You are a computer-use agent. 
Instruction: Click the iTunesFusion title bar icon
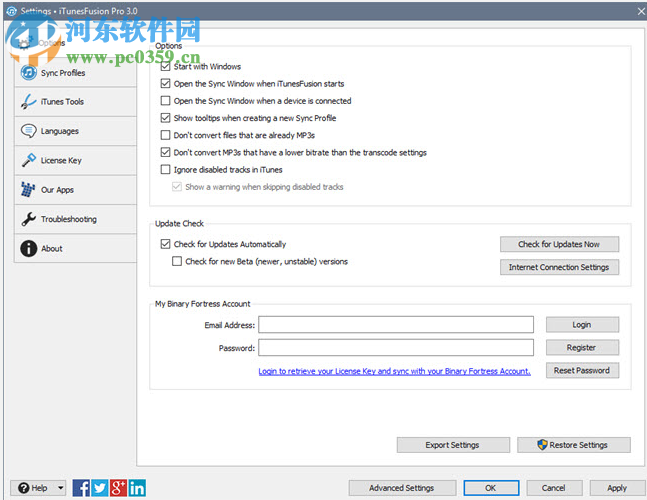coord(11,11)
